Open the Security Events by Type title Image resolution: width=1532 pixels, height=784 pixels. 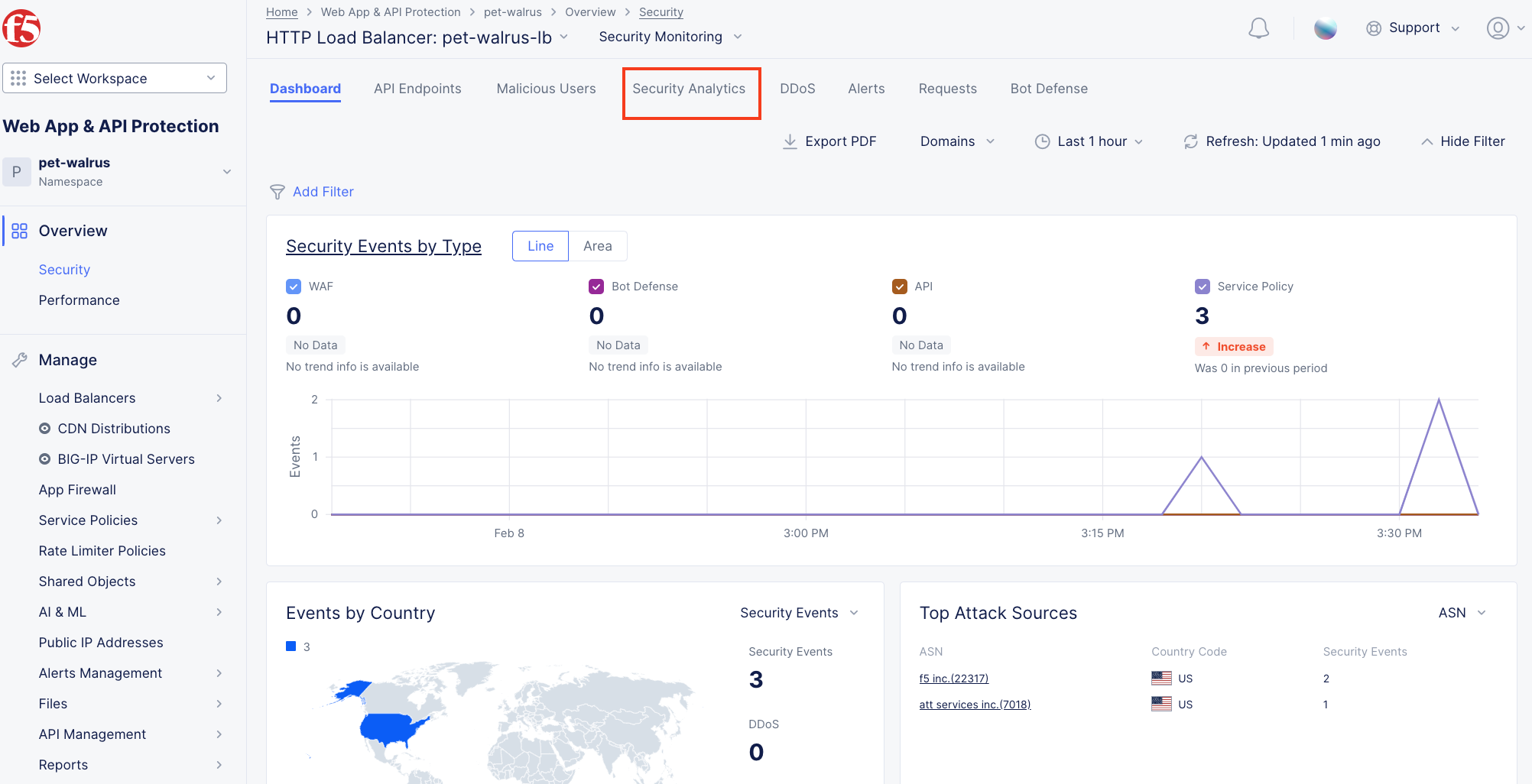[x=384, y=246]
